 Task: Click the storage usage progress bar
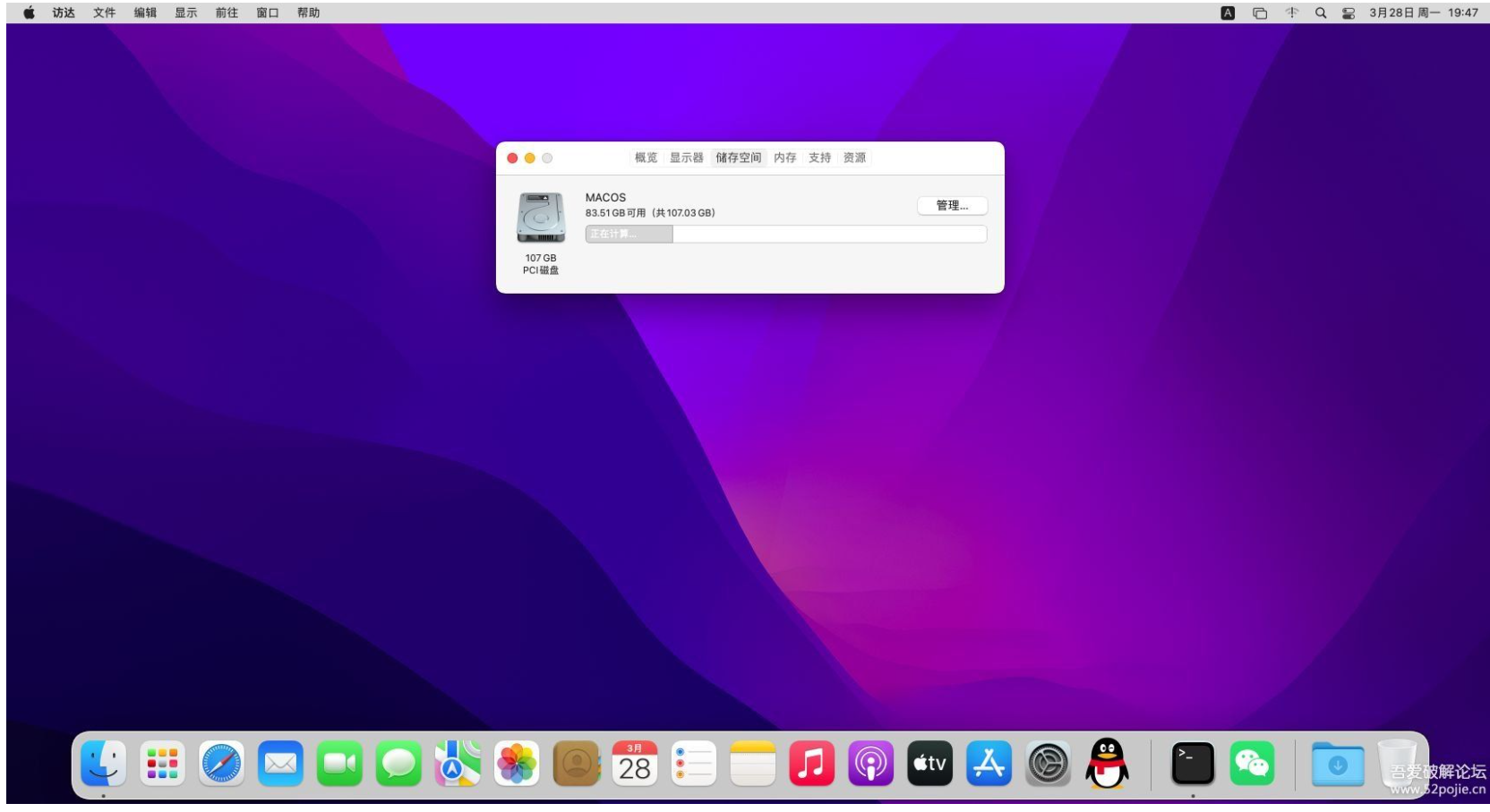[785, 234]
